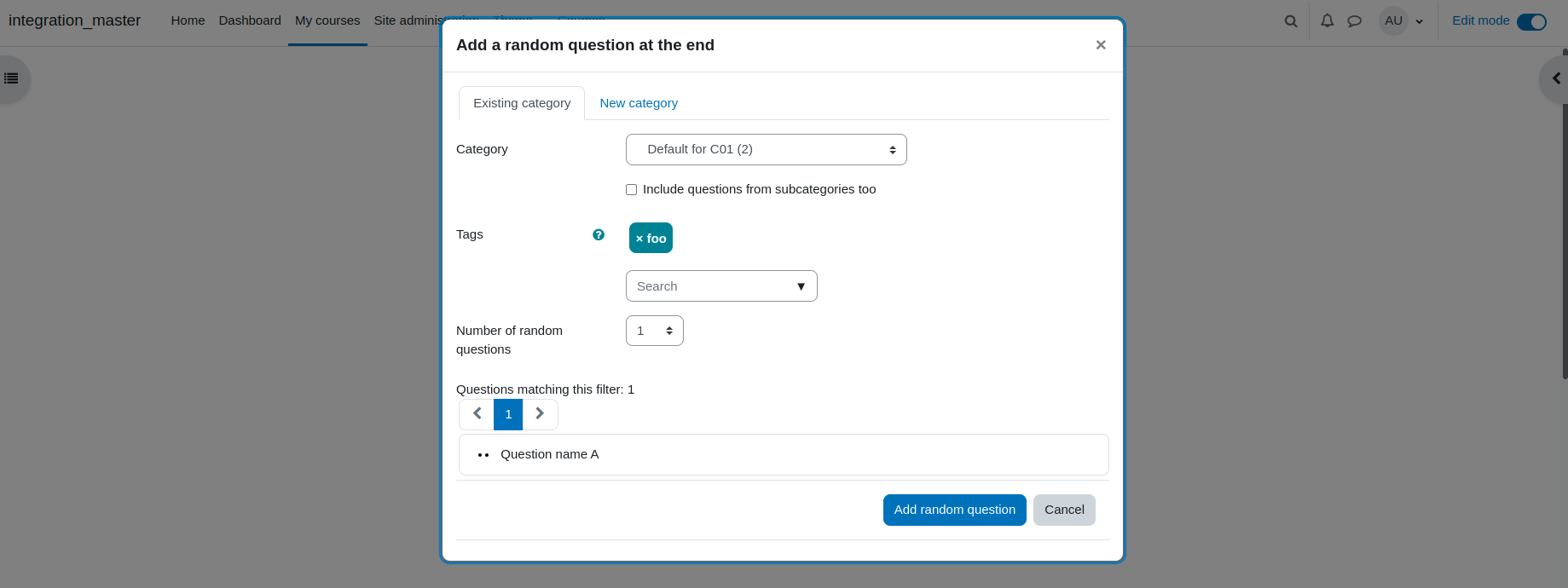Open the Category dropdown Default for C01
Viewport: 1568px width, 588px height.
pyautogui.click(x=766, y=149)
